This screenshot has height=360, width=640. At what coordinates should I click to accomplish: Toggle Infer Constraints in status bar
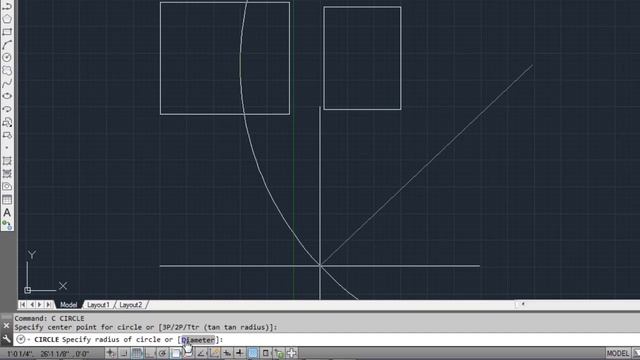[111, 353]
